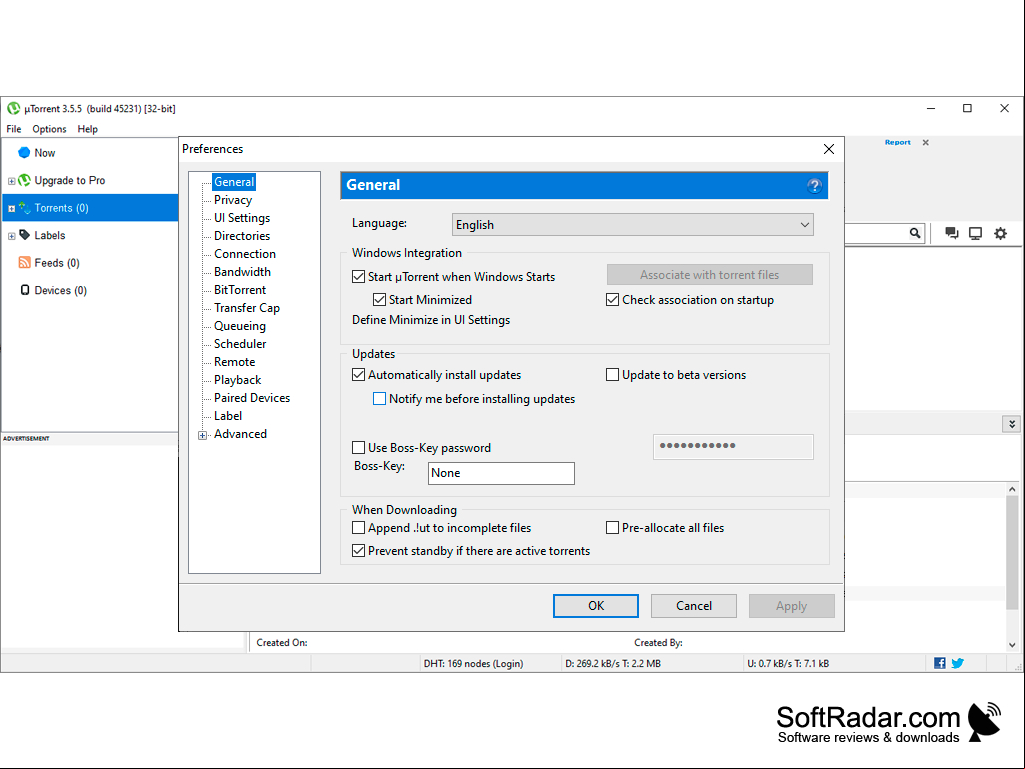Expand the Advanced tree node
The width and height of the screenshot is (1025, 769).
click(x=203, y=435)
